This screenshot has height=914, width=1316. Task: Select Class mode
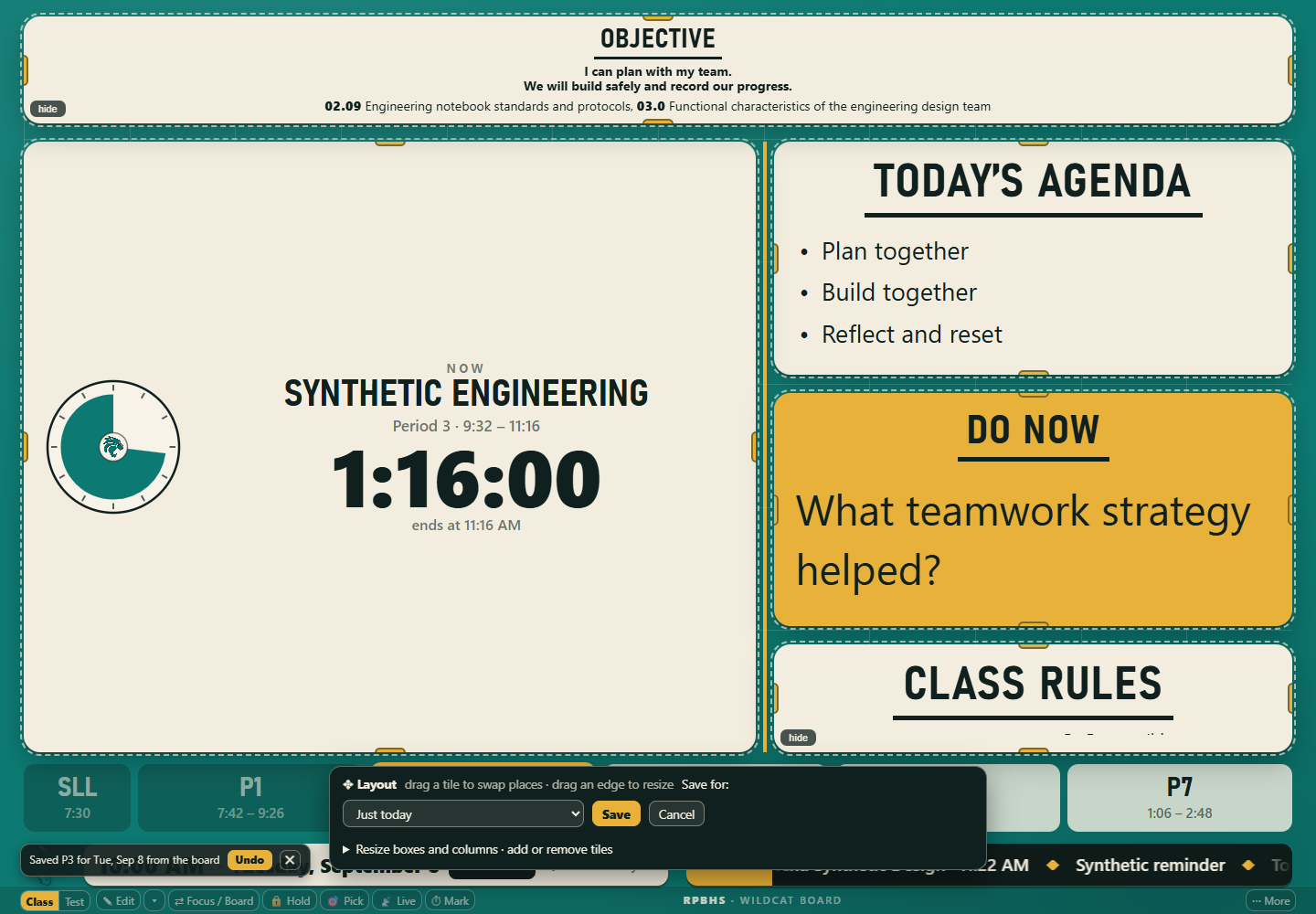click(40, 901)
